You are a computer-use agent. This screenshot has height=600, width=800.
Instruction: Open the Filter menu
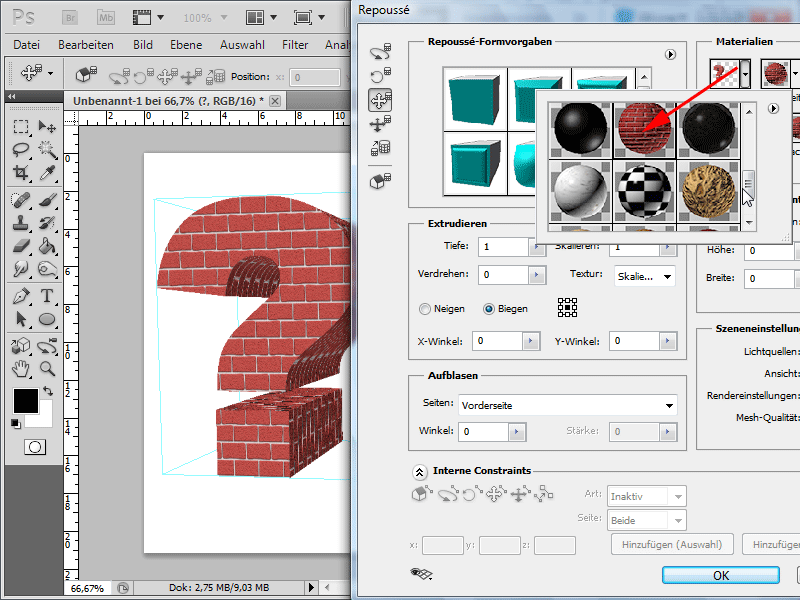(x=295, y=45)
